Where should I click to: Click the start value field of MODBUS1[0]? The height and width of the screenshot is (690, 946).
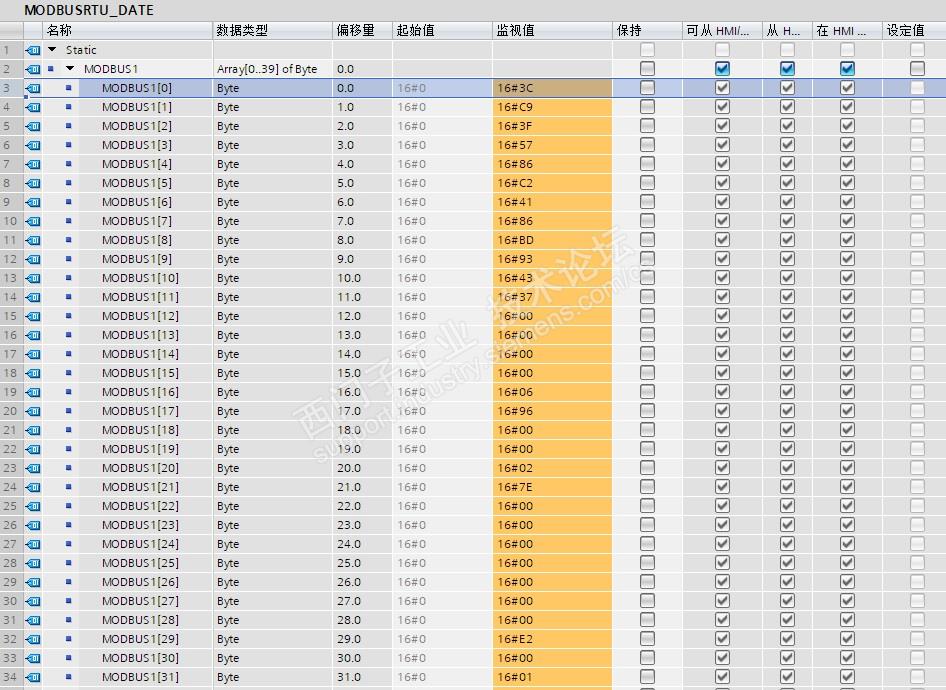[x=442, y=88]
